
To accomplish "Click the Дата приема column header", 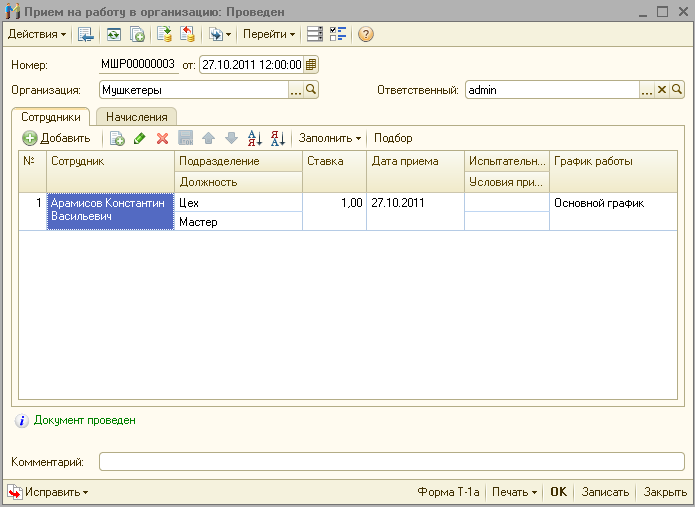I will (415, 172).
